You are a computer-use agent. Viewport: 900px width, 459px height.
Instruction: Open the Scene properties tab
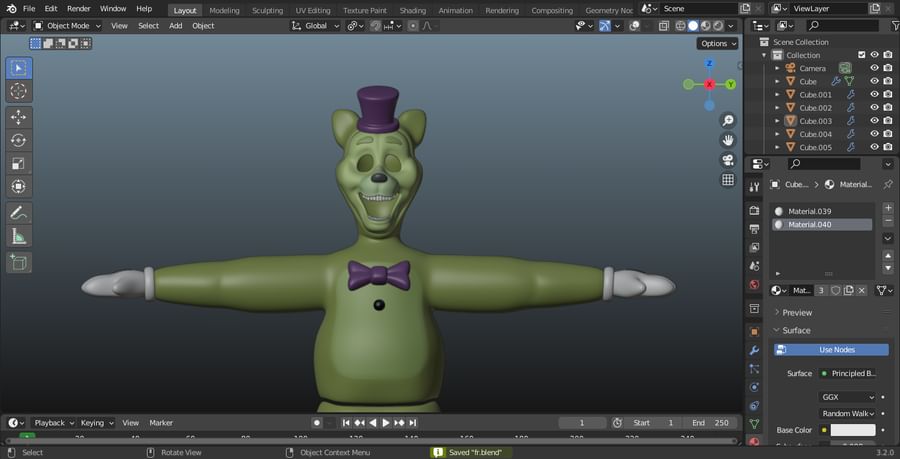(754, 266)
